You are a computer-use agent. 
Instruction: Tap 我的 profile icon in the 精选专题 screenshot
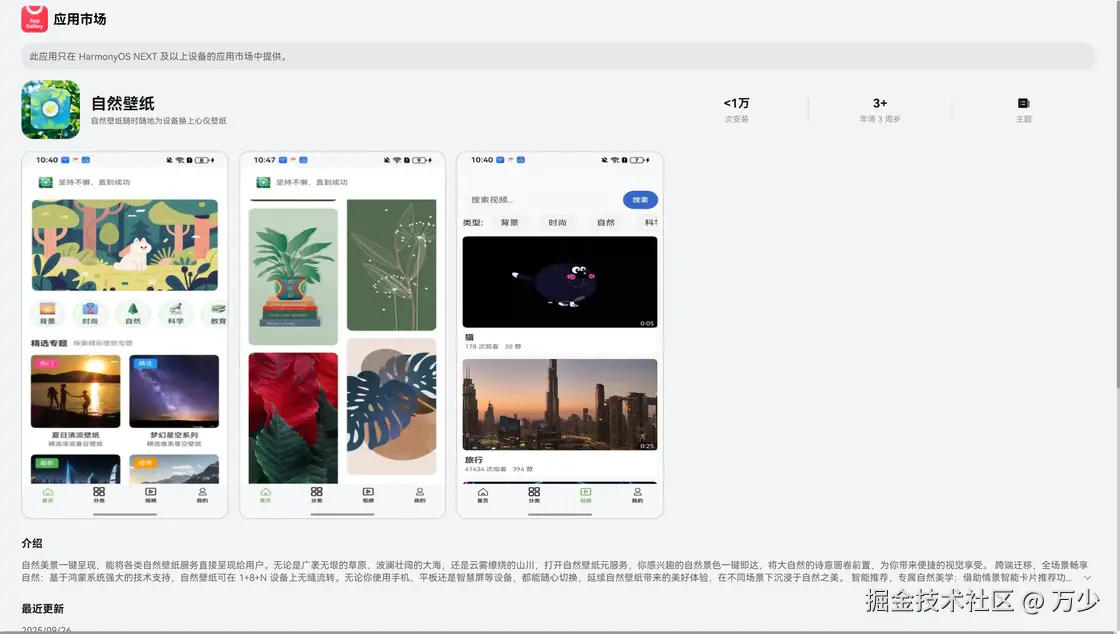tap(202, 492)
